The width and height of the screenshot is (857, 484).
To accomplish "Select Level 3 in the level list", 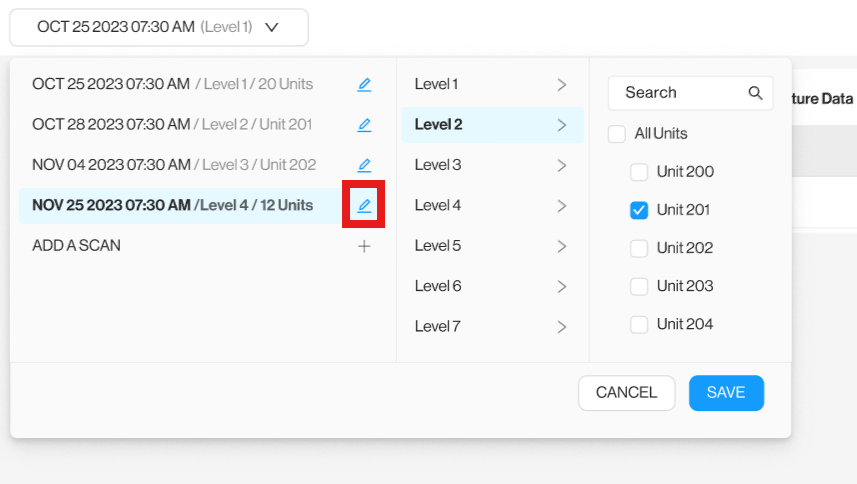I will coord(439,165).
